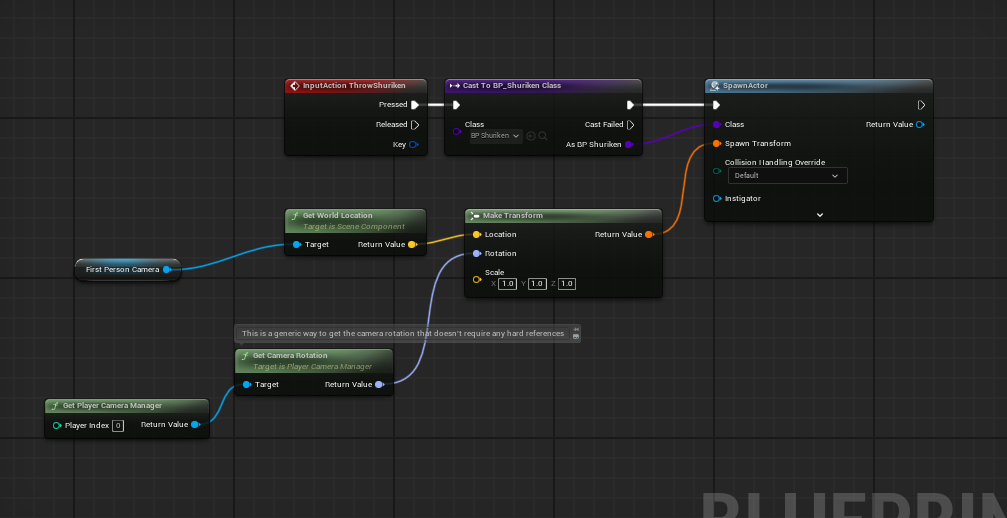
Task: Open the Collision Handling Override dropdown
Action: point(786,175)
